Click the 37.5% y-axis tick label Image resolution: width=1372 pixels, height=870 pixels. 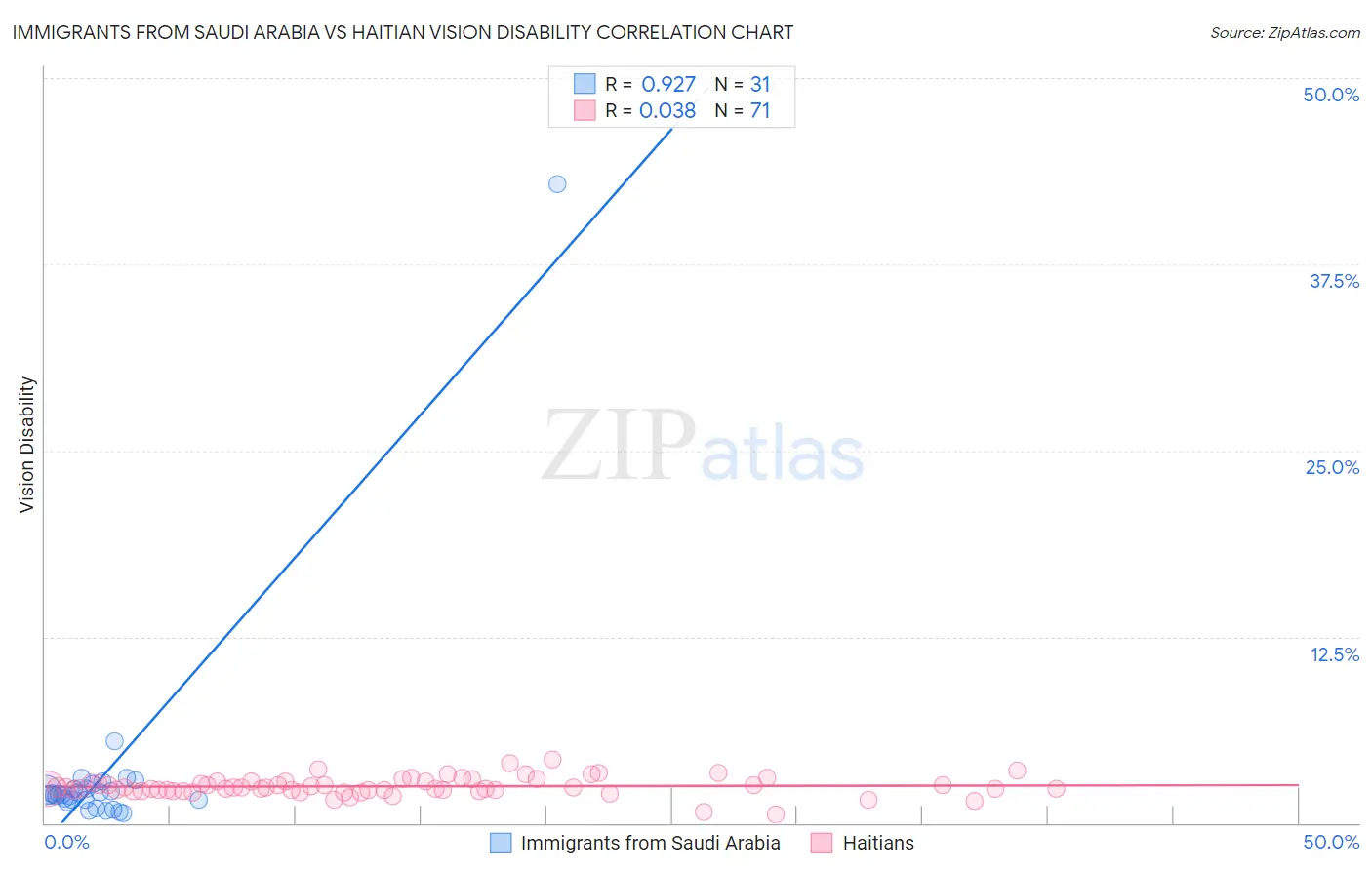1334,281
